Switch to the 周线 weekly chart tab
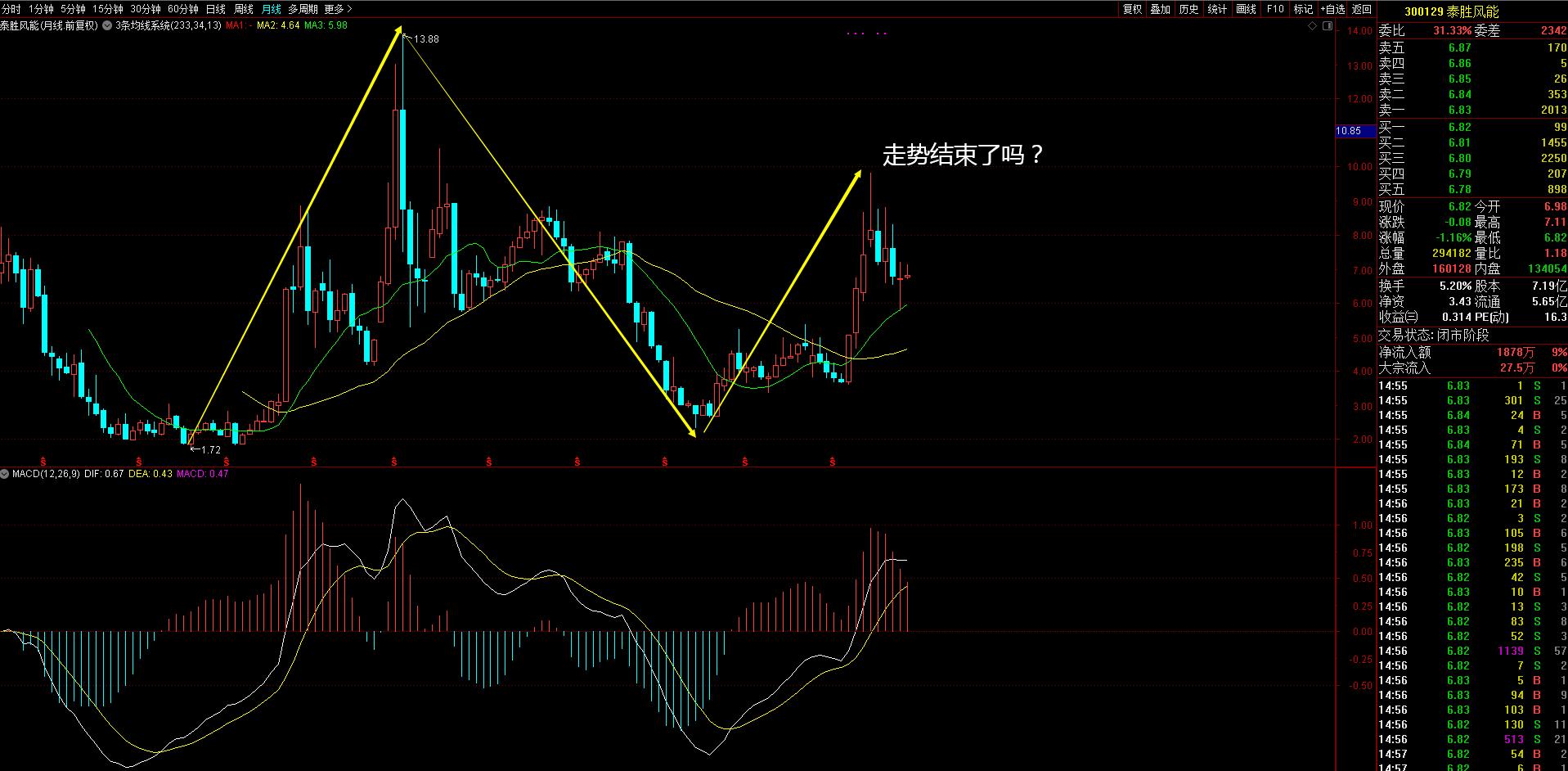The height and width of the screenshot is (771, 1568). click(244, 9)
